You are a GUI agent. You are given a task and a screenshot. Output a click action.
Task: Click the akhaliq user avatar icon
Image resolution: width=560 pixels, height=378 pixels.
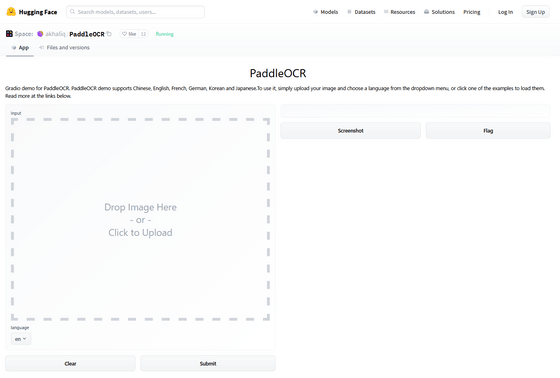40,34
